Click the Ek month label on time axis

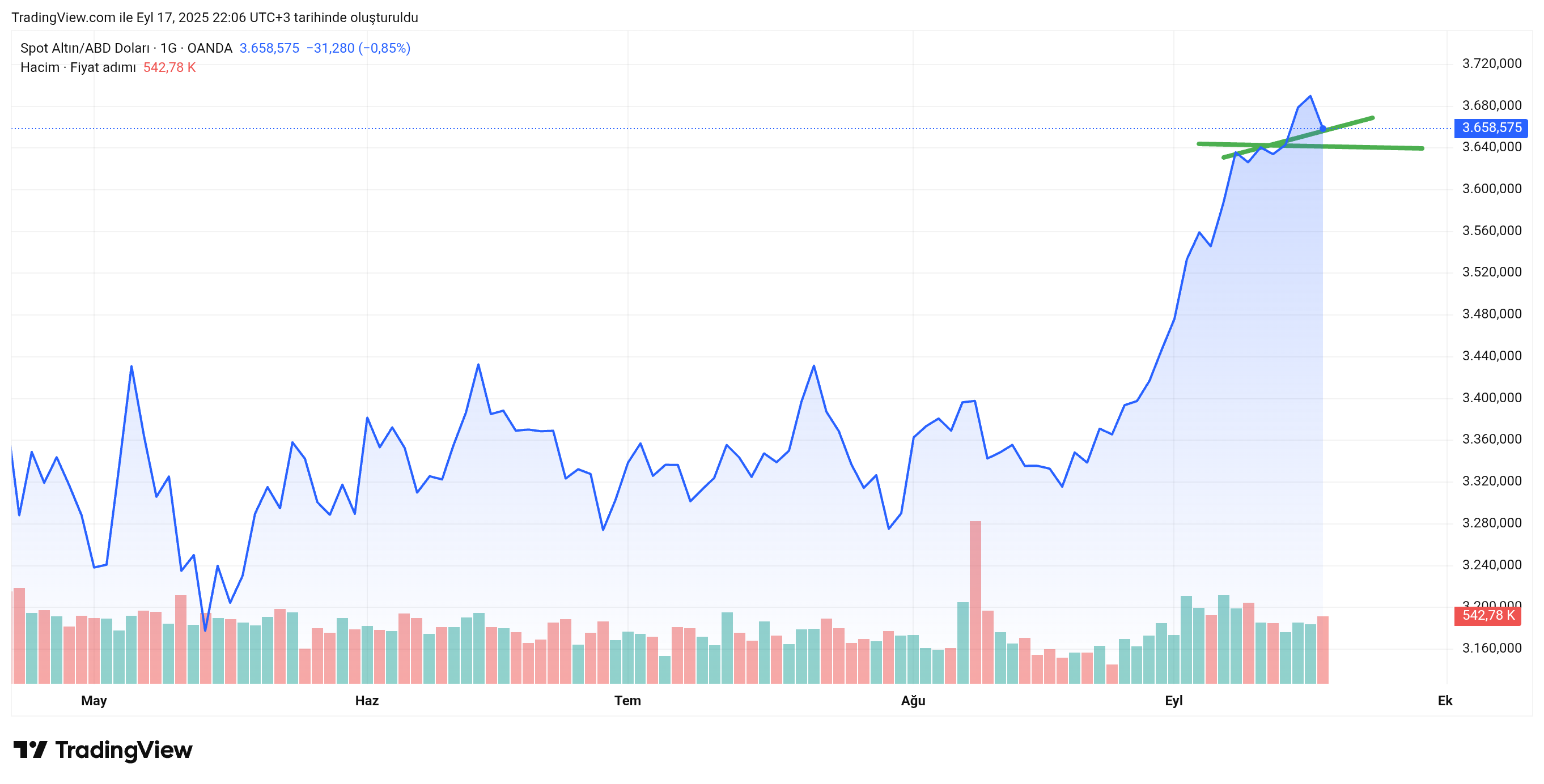[x=1444, y=700]
